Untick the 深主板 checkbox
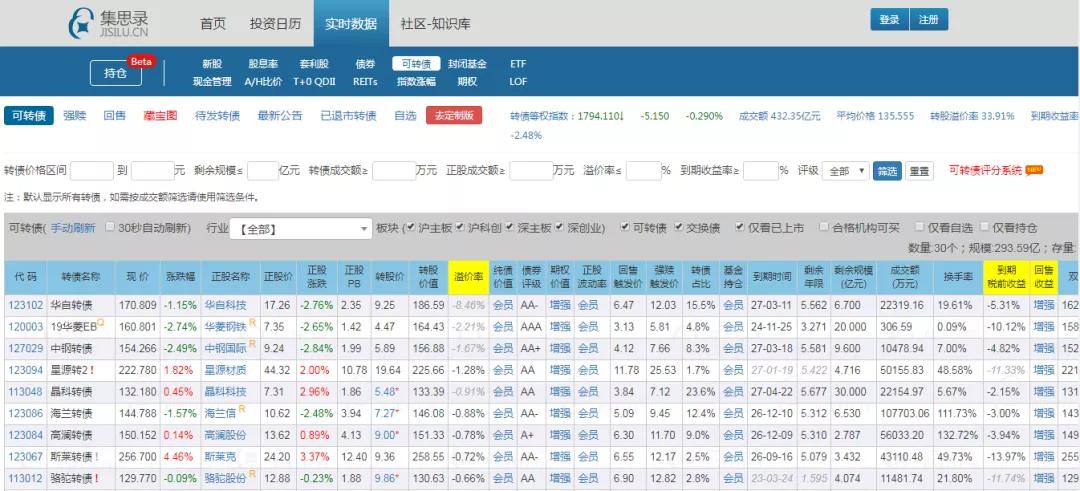Image resolution: width=1080 pixels, height=491 pixels. (x=510, y=227)
